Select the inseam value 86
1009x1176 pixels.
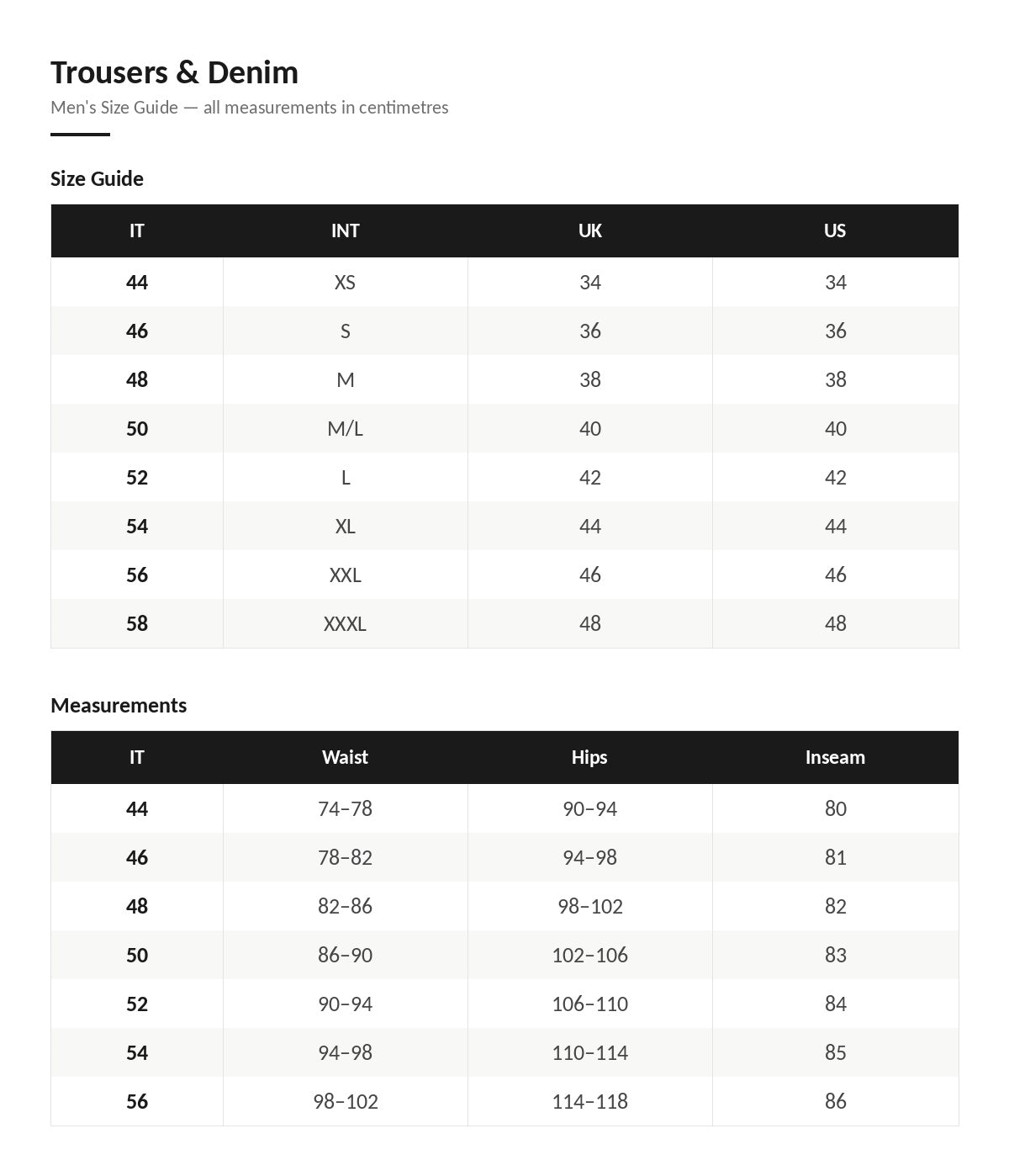tap(835, 1101)
